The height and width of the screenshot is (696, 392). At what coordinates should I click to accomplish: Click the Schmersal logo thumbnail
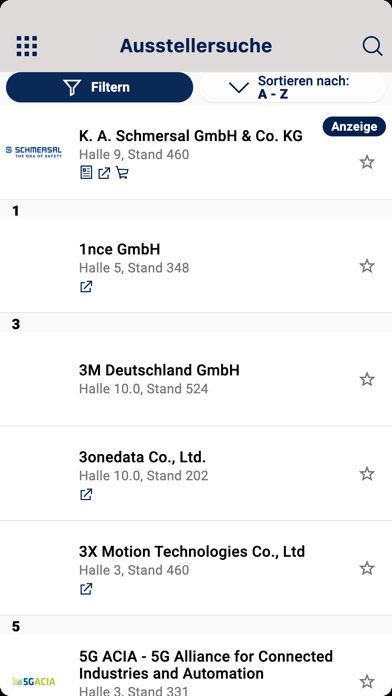(x=34, y=152)
